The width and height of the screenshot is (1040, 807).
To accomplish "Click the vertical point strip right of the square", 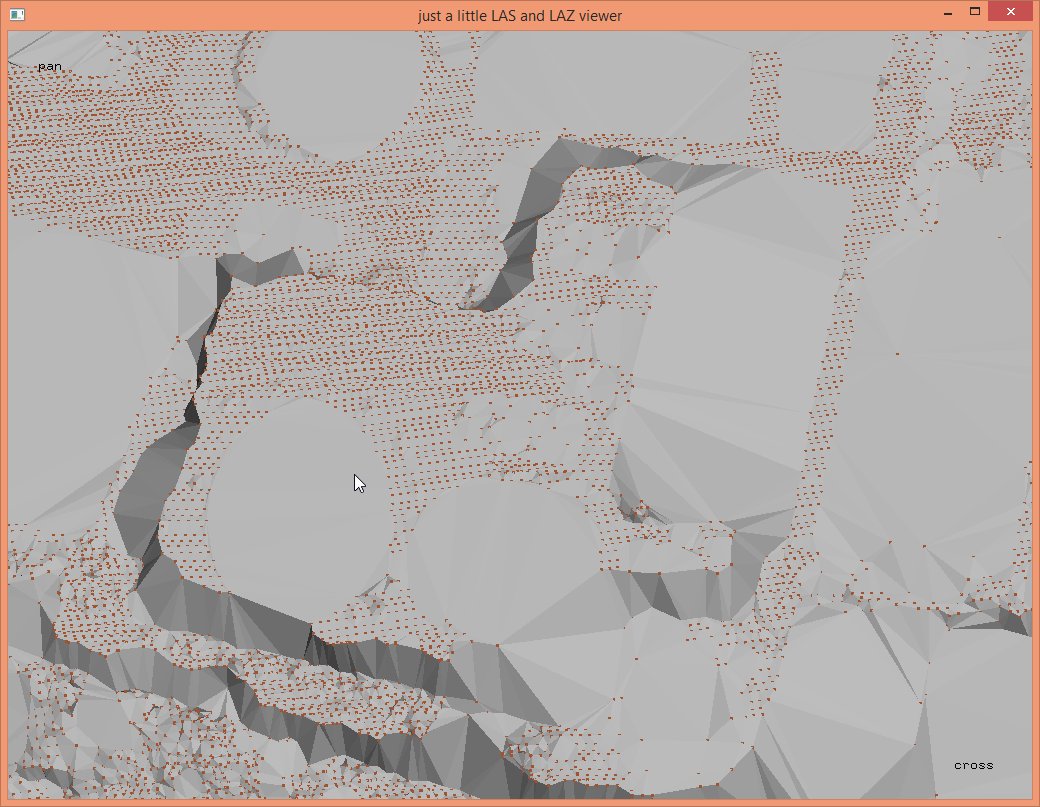I will click(825, 400).
